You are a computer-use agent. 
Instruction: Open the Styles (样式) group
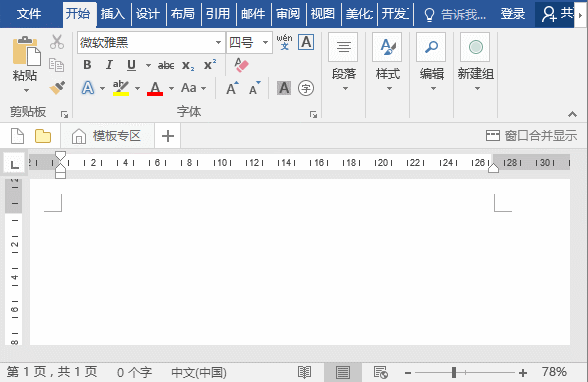pos(387,63)
